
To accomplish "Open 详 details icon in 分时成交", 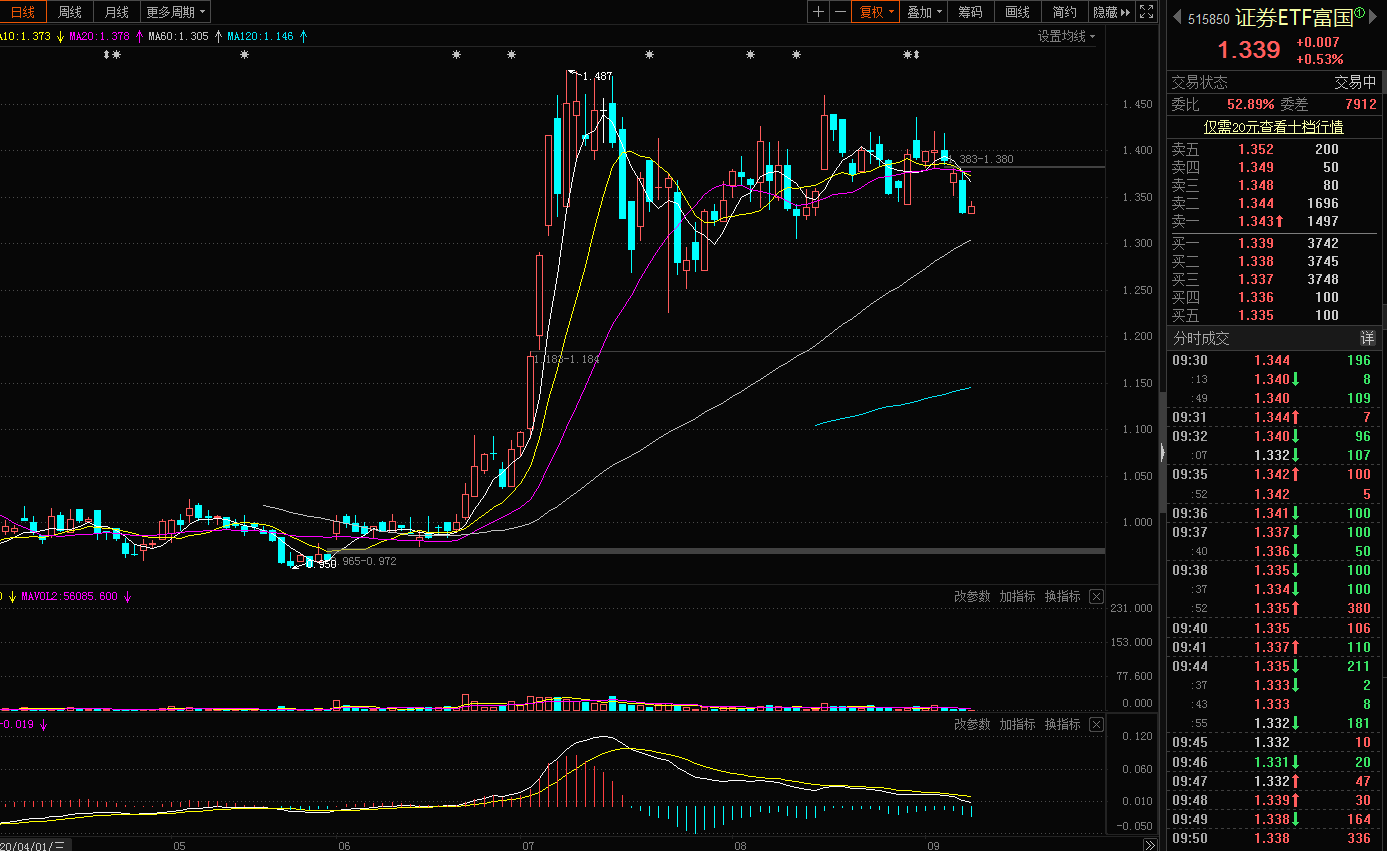I will [x=1367, y=338].
